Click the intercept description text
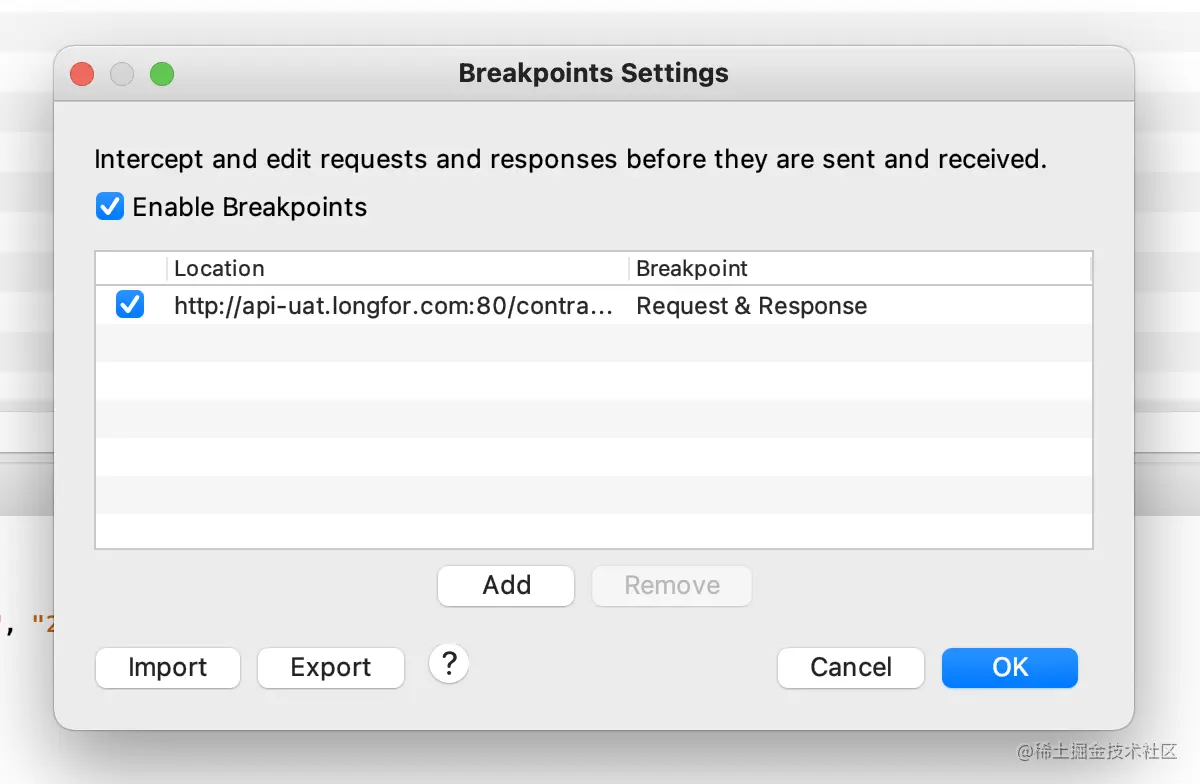1200x784 pixels. click(570, 159)
